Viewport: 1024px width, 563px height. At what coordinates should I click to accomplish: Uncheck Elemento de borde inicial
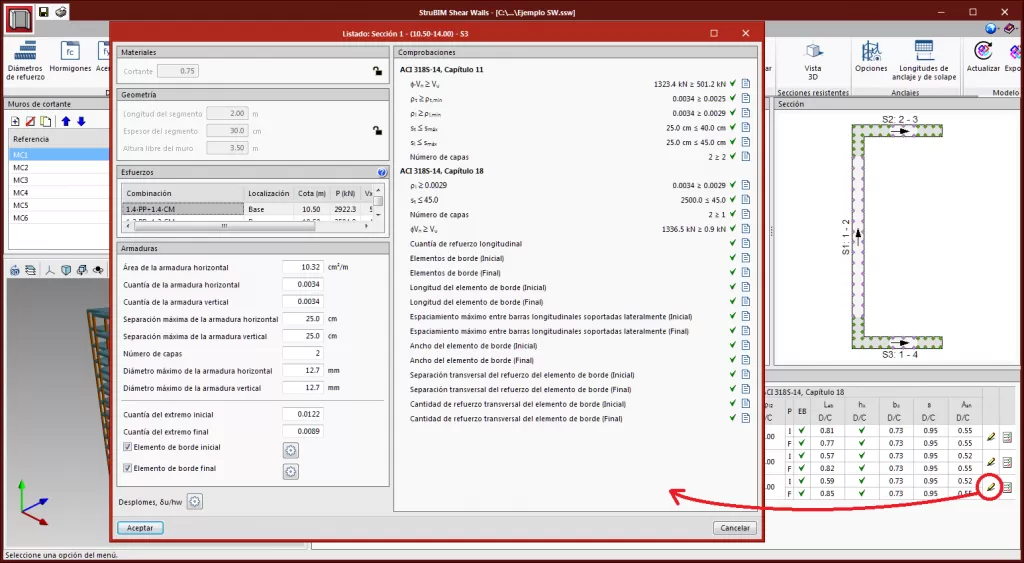127,447
